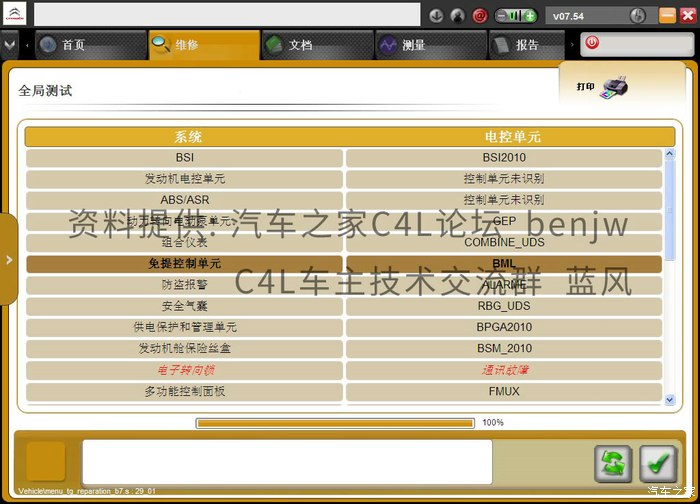Expand the left side panel arrow
Viewport: 700px width, 504px height.
9,259
